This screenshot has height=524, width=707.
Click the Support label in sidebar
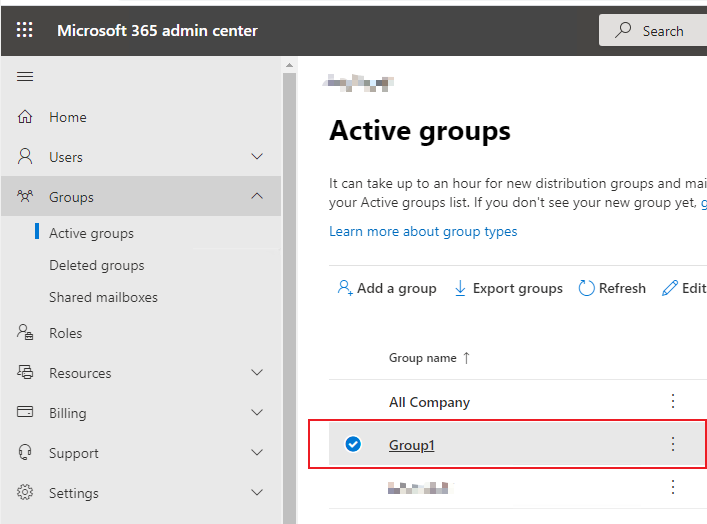[x=74, y=454]
